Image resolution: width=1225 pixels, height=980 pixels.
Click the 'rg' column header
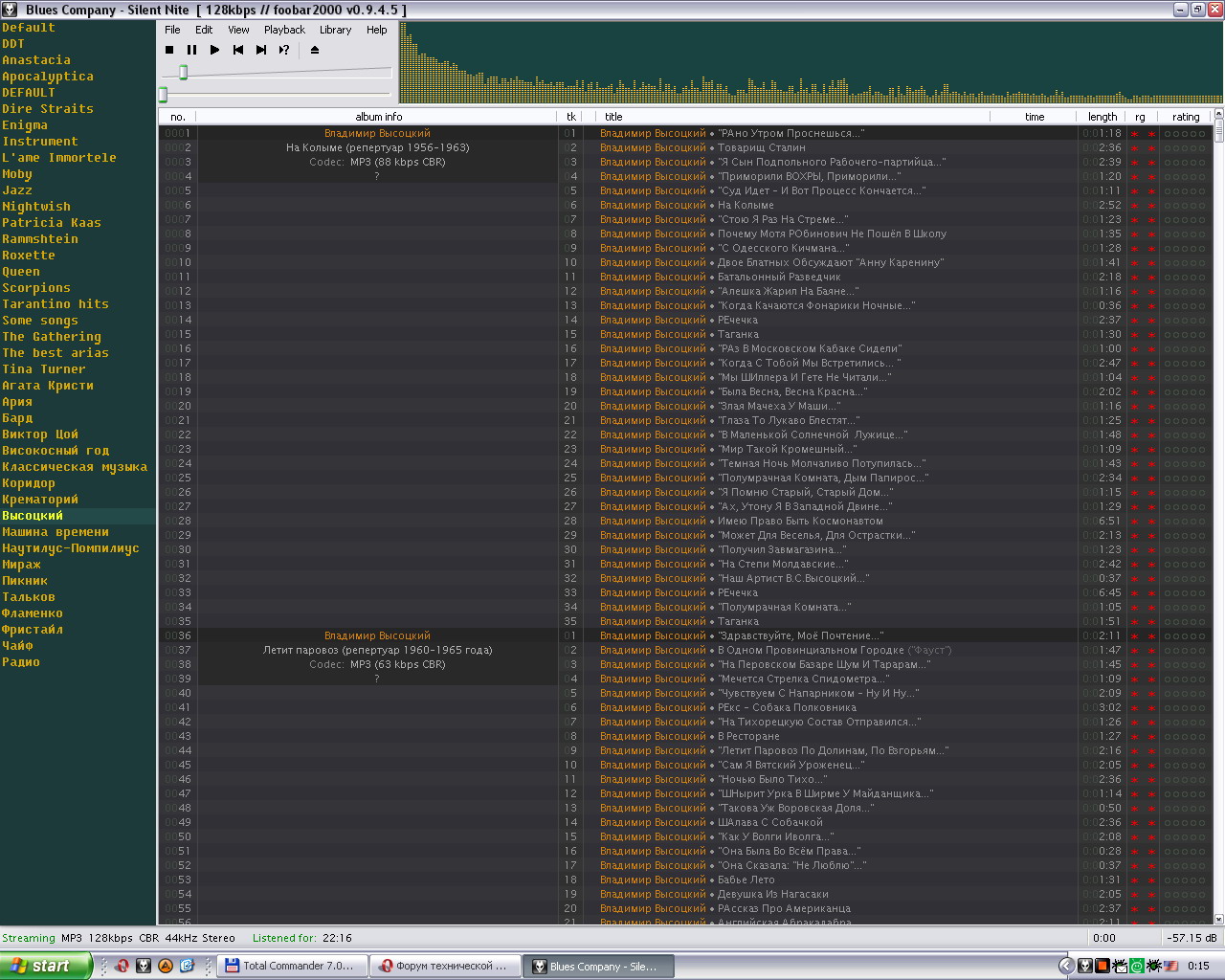tap(1140, 117)
